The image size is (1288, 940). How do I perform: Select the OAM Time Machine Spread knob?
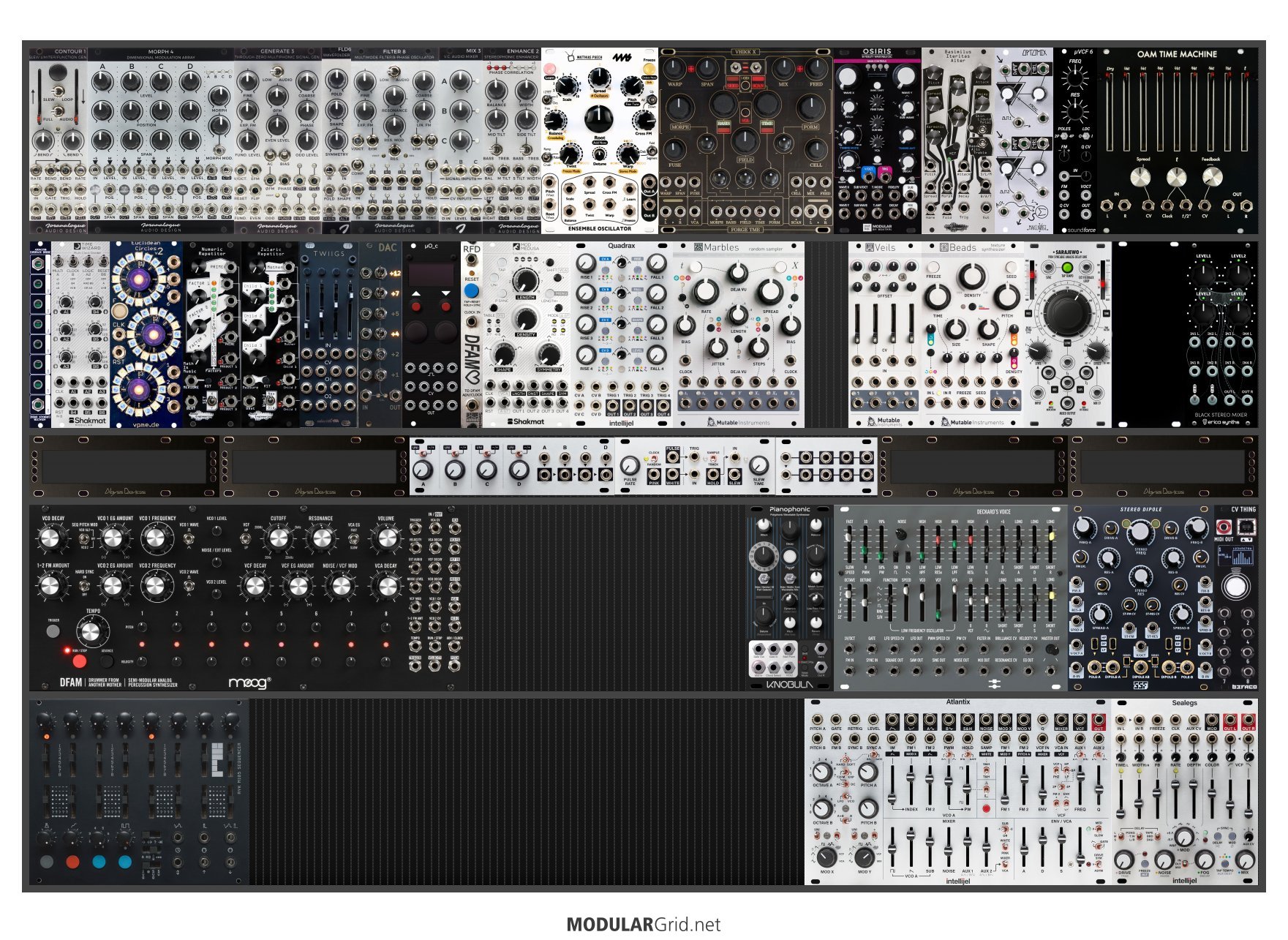click(1140, 177)
